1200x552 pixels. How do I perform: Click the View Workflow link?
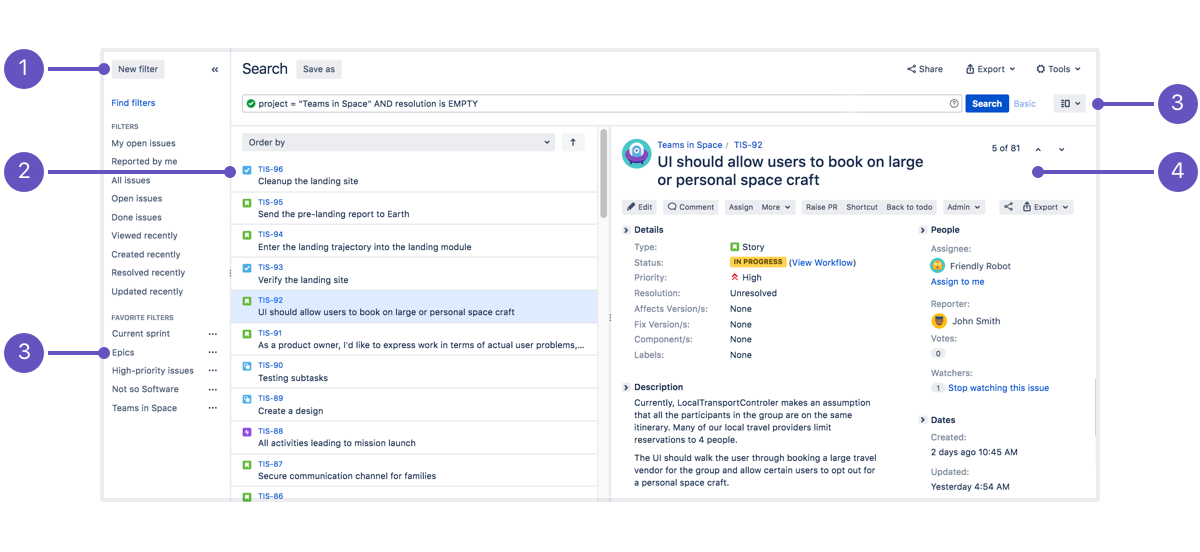click(x=822, y=262)
